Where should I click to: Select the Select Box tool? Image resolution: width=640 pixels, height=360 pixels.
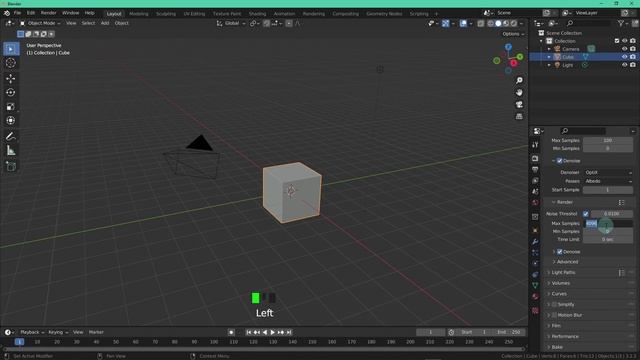pyautogui.click(x=11, y=49)
